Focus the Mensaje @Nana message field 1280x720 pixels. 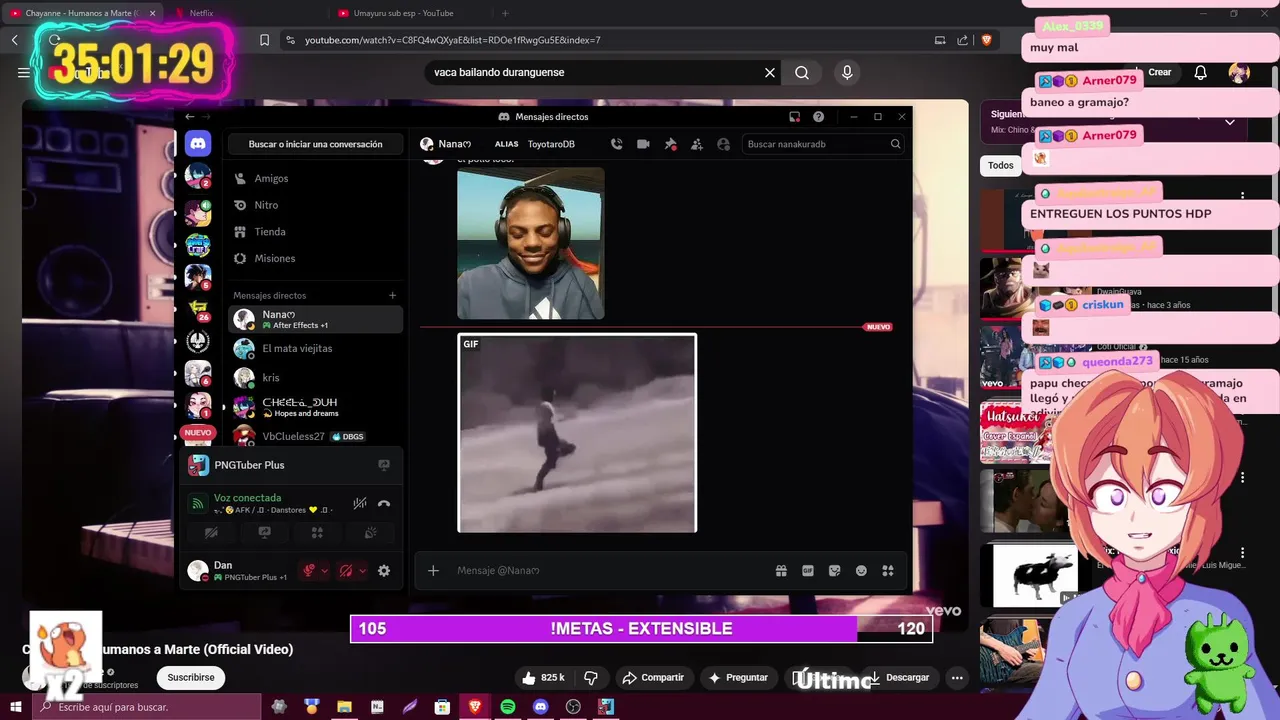click(608, 571)
